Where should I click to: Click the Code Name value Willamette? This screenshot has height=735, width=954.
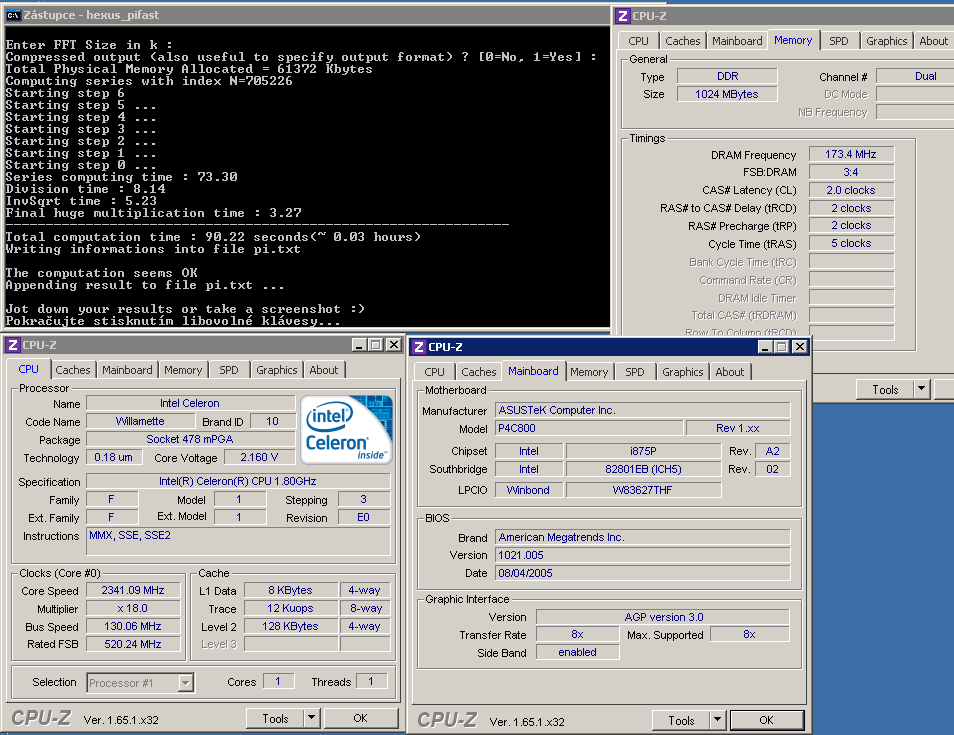(x=140, y=421)
